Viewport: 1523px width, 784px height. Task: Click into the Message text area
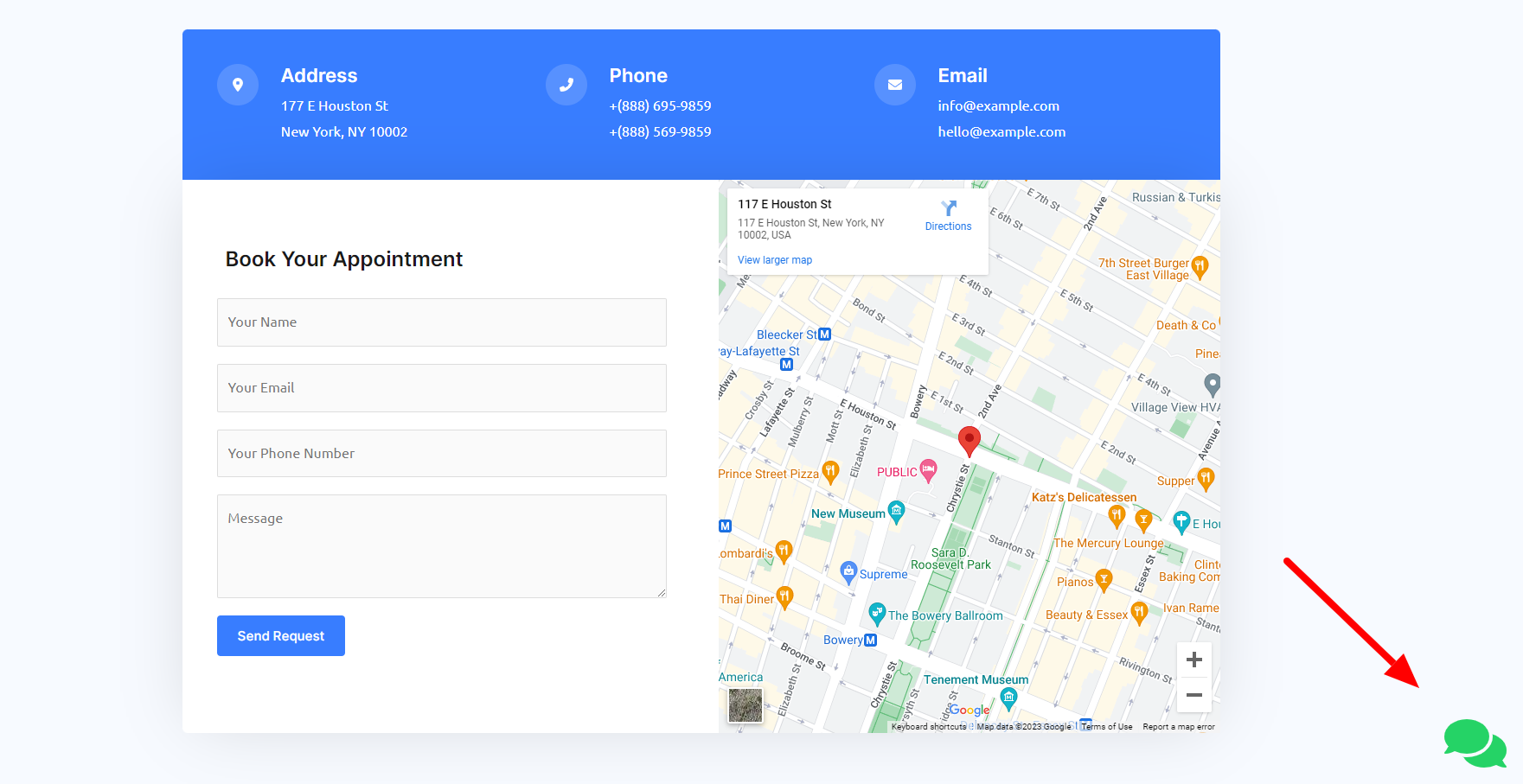442,546
